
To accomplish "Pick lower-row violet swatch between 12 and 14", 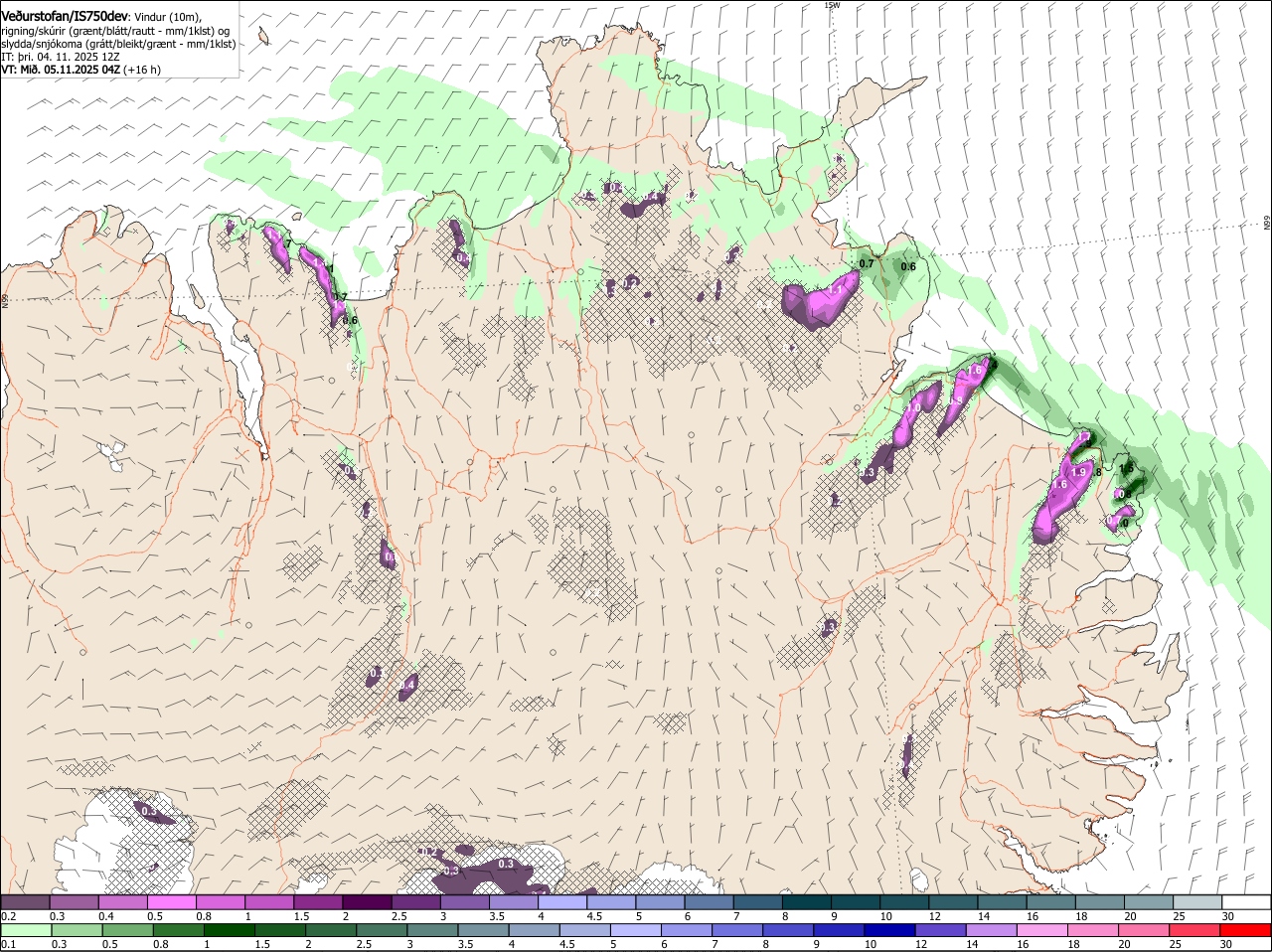I will click(941, 931).
